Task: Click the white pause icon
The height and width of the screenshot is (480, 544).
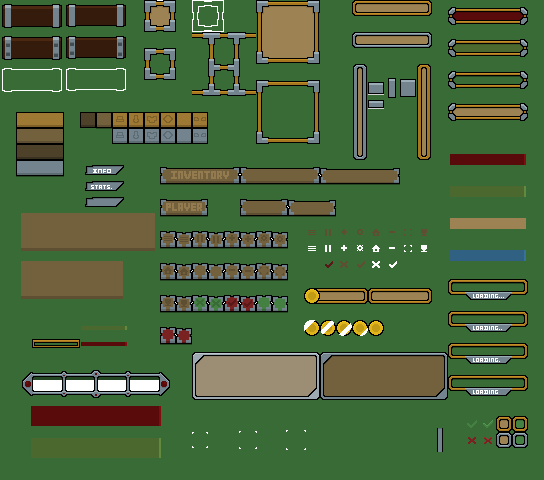Action: point(328,248)
